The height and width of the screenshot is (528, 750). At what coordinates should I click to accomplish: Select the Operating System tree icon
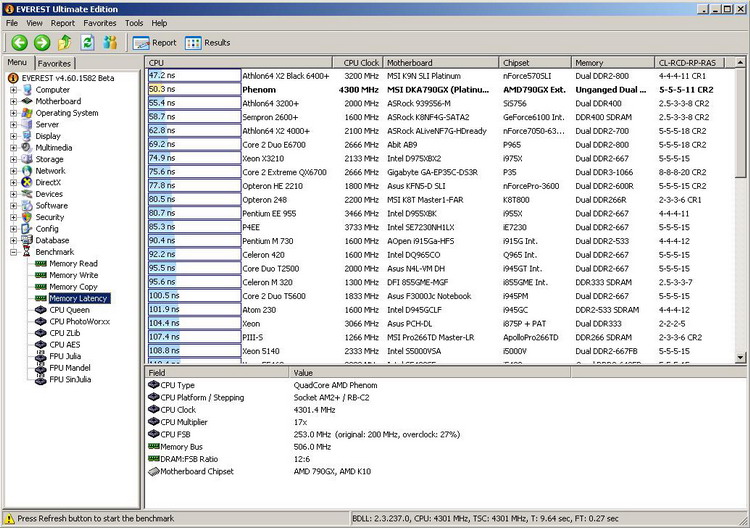coord(27,113)
